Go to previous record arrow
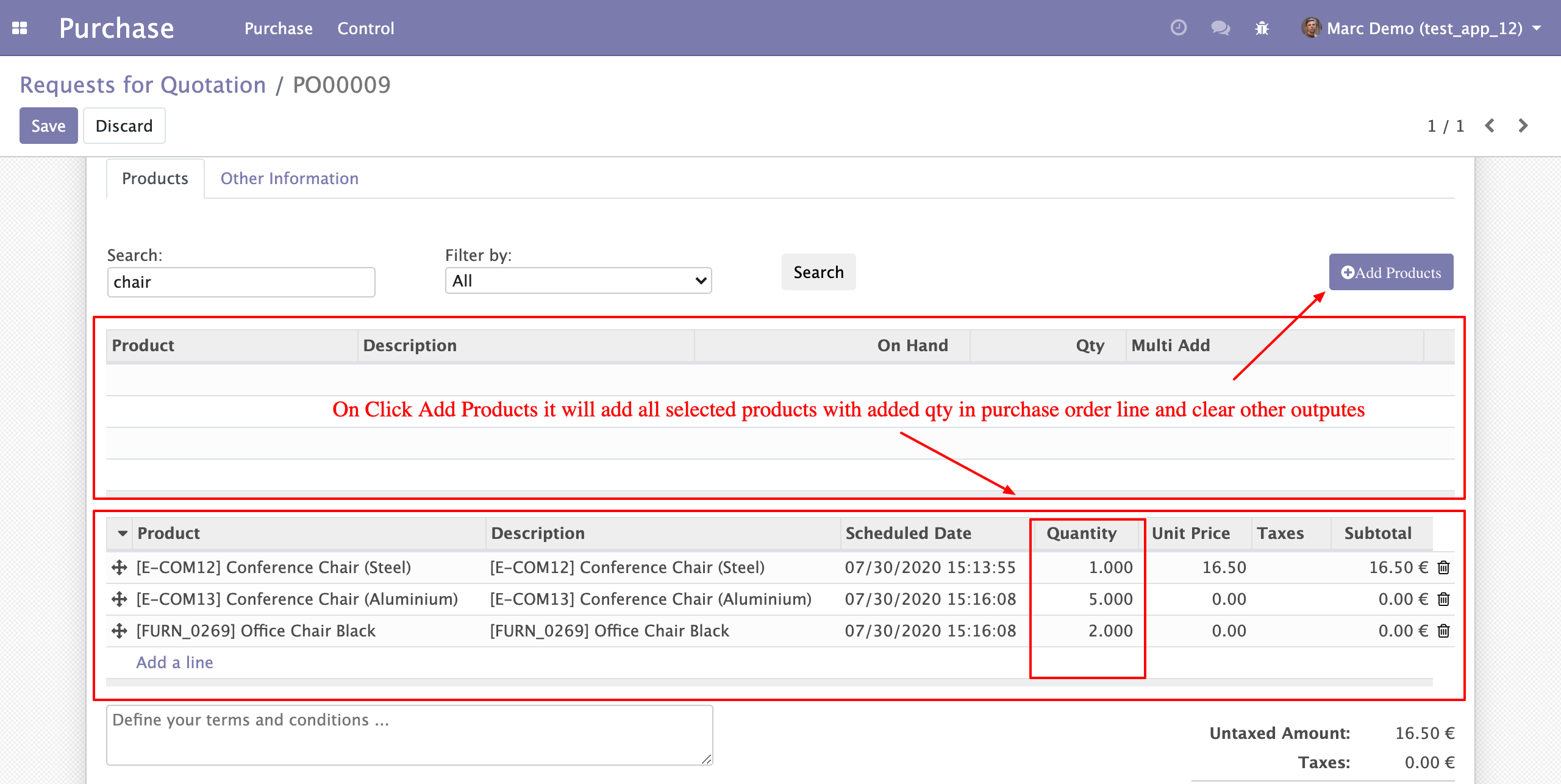Screen dimensions: 1561x784 1490,126
